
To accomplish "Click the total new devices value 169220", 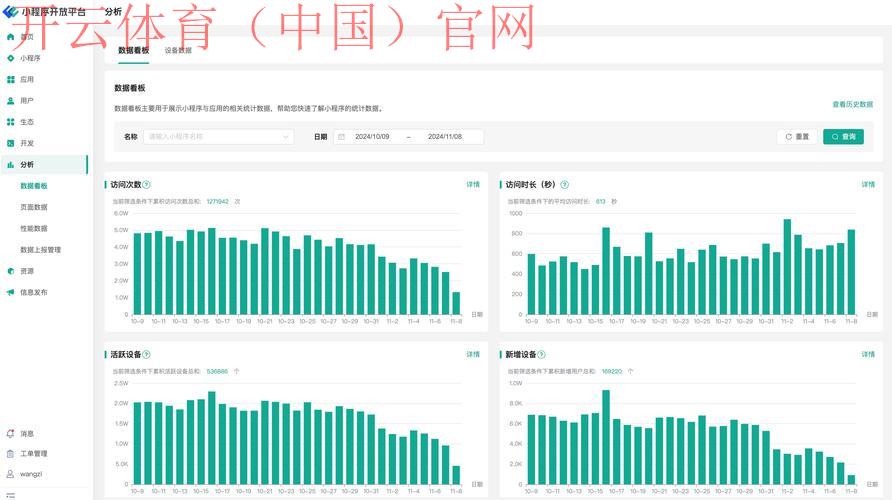I will 612,371.
